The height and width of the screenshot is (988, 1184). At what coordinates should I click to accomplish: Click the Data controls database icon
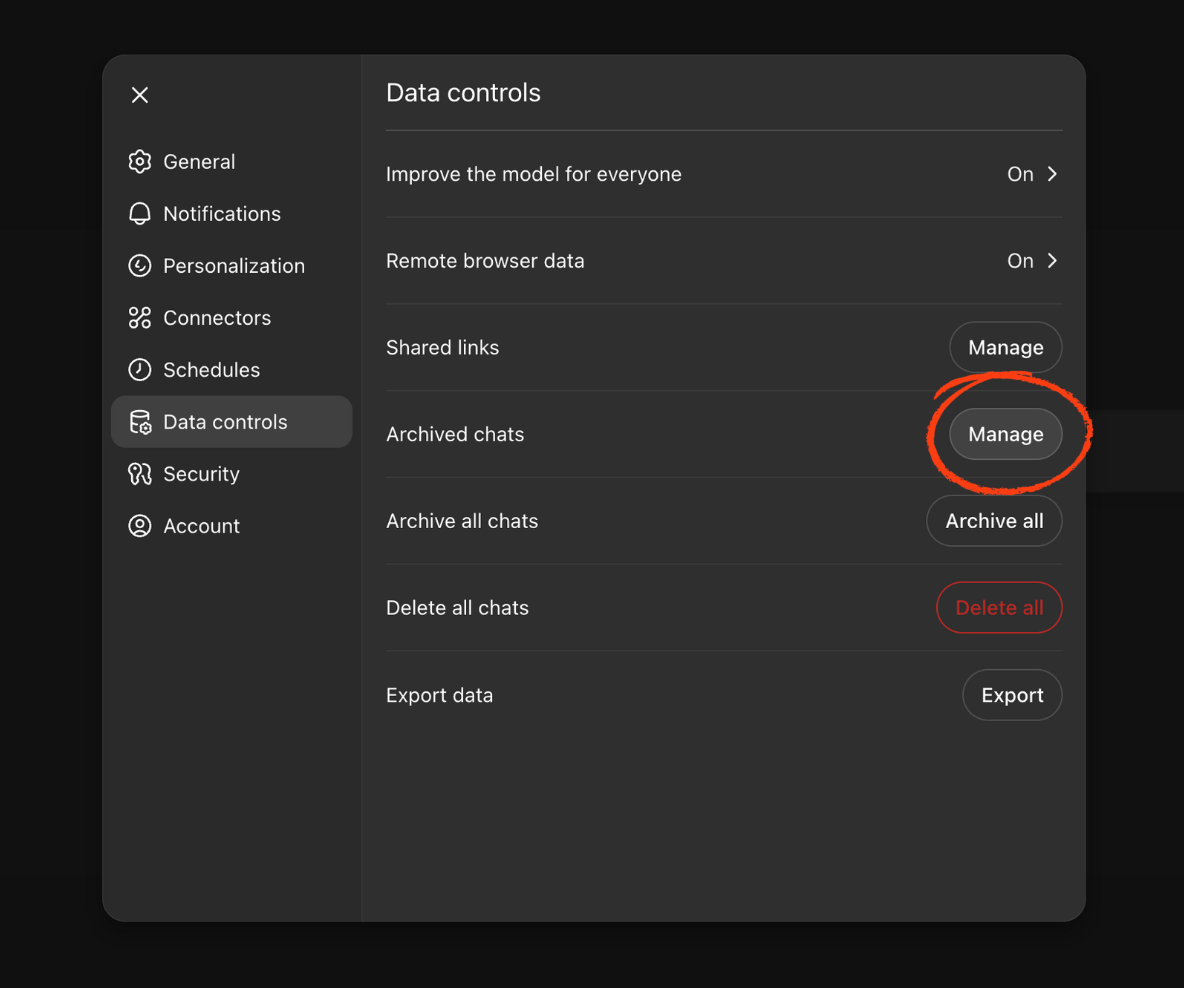[x=140, y=421]
